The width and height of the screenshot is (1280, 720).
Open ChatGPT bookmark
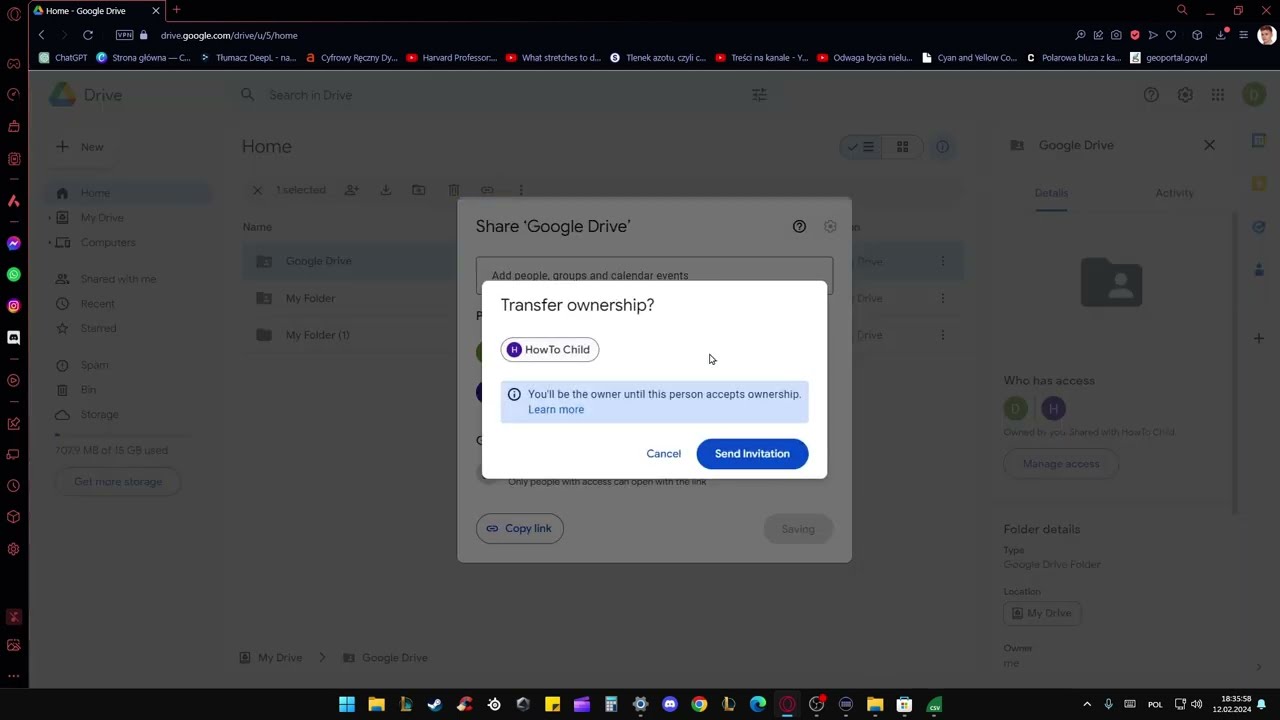tap(63, 58)
